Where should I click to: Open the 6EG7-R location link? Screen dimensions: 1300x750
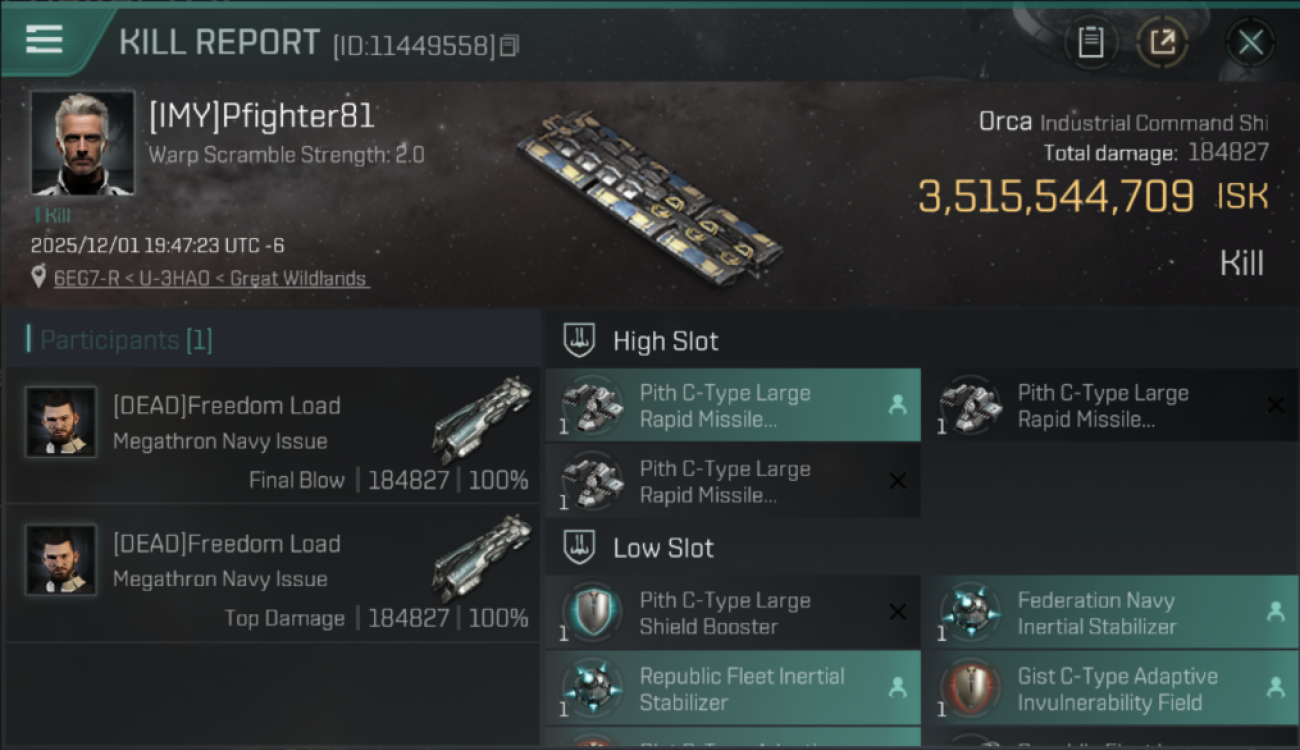(211, 279)
